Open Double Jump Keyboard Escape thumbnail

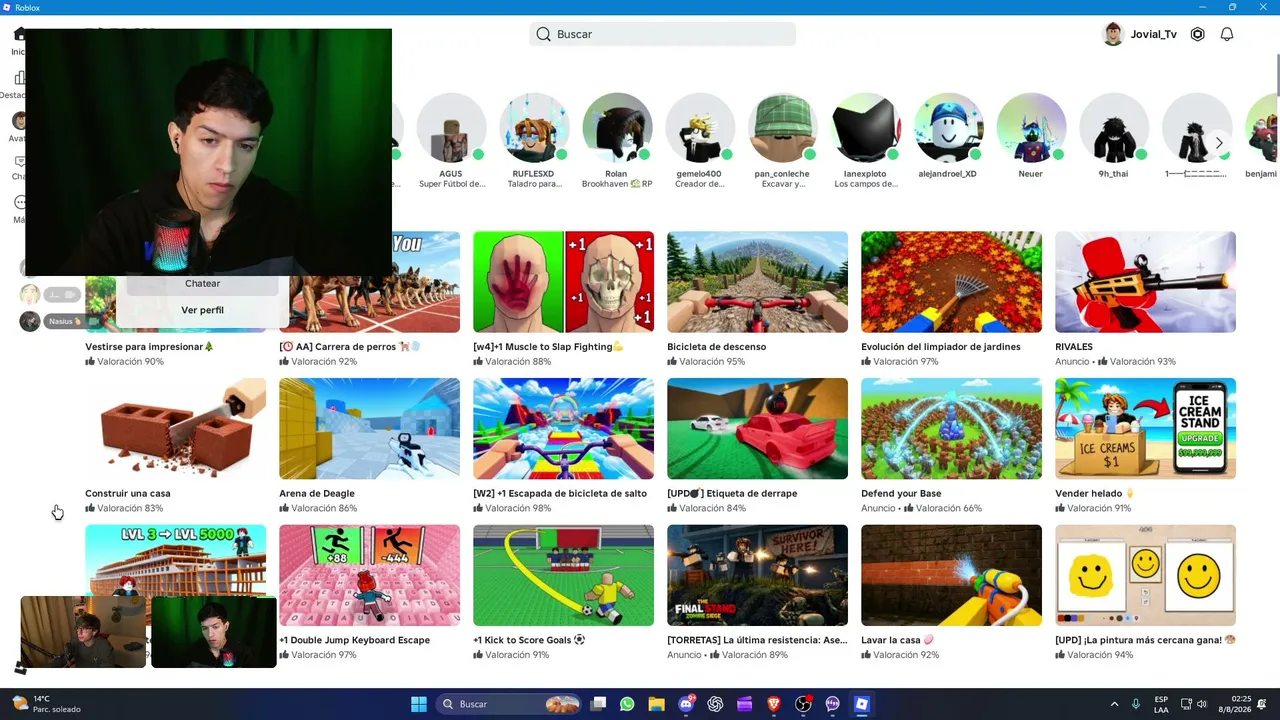click(x=370, y=575)
